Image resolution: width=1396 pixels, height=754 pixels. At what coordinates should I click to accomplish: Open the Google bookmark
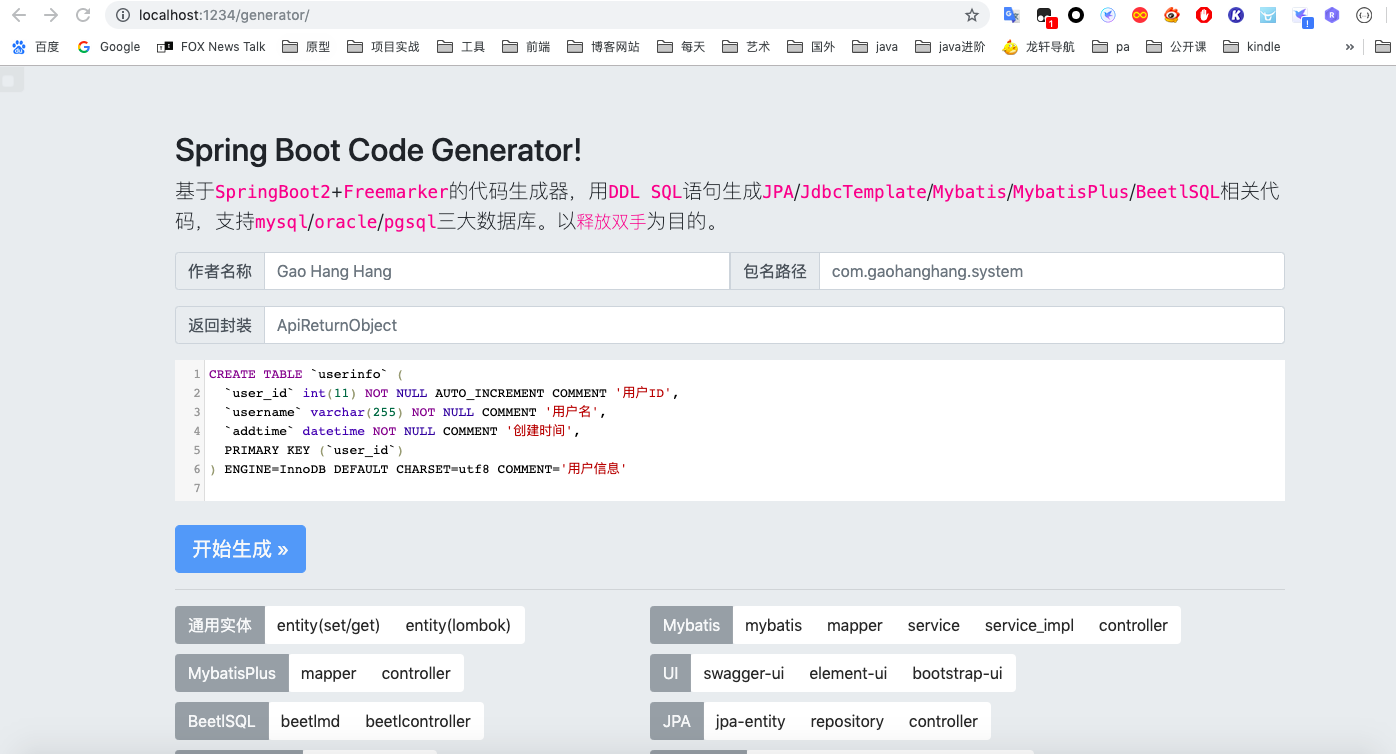tap(108, 46)
